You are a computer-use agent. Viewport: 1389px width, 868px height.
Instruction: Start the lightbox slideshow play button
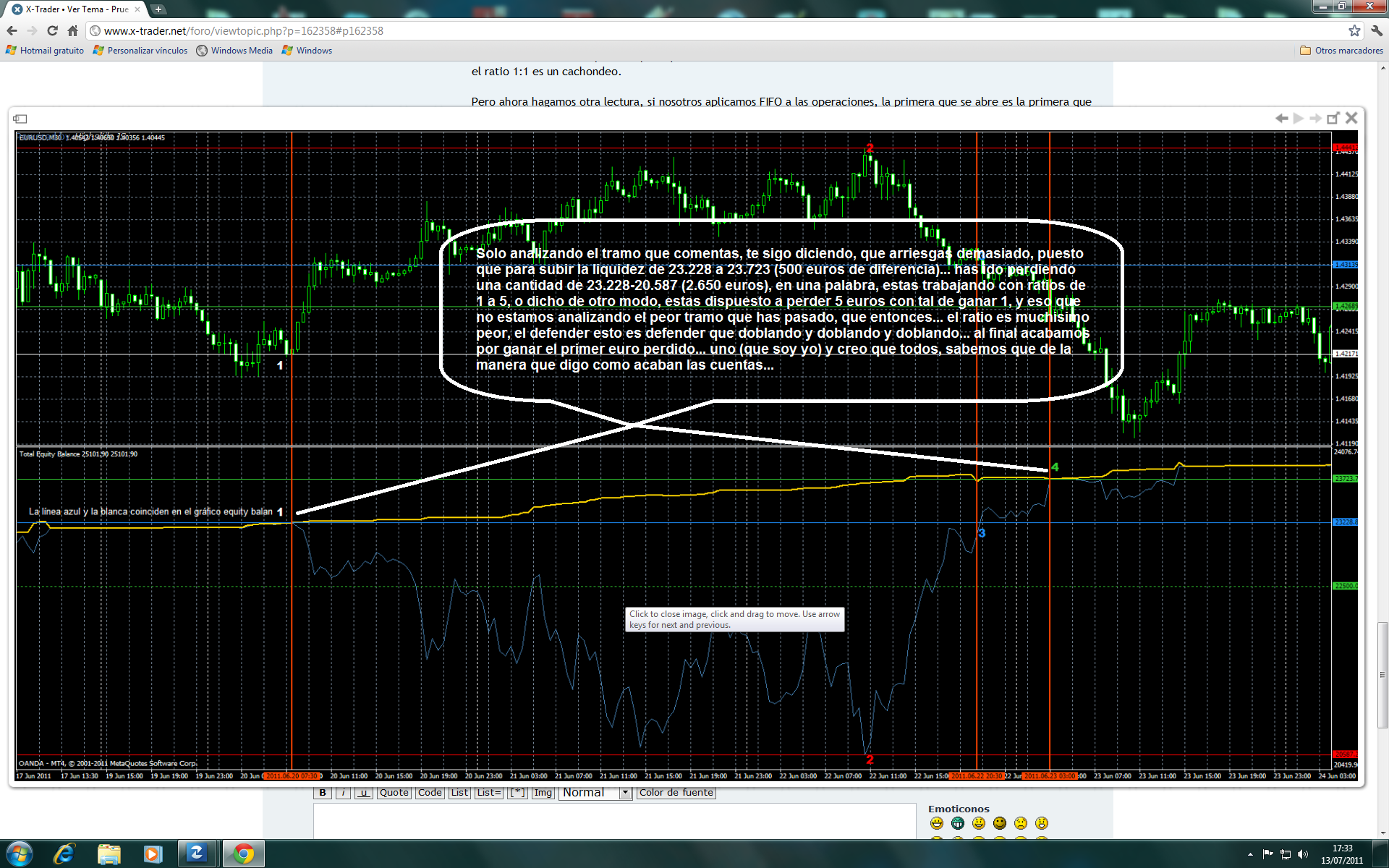point(1299,118)
